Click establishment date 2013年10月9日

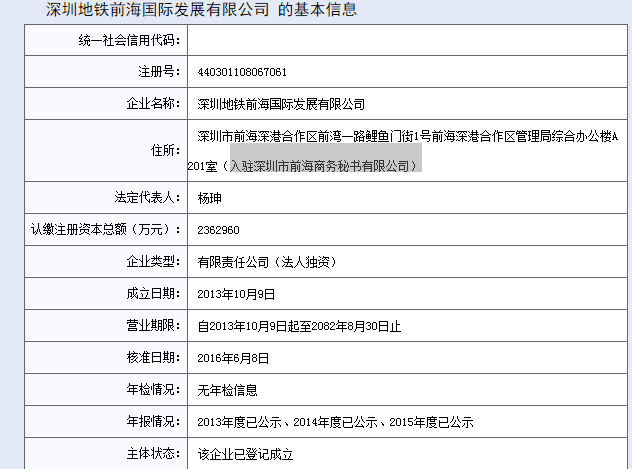click(x=236, y=294)
